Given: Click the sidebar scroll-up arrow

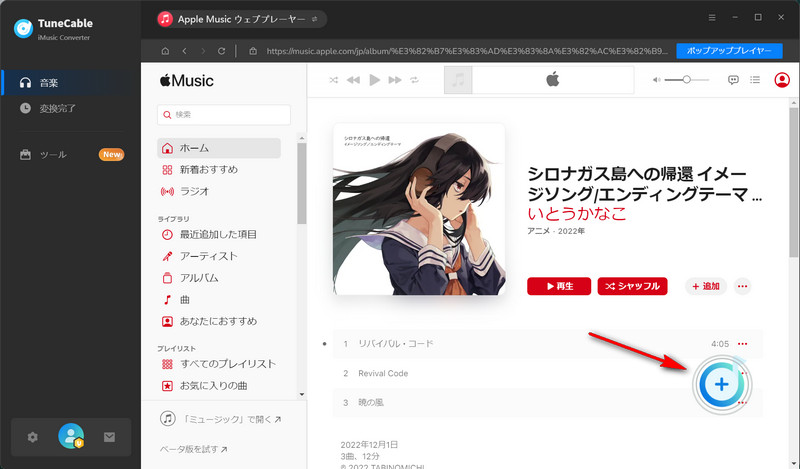Looking at the screenshot, I should (302, 138).
